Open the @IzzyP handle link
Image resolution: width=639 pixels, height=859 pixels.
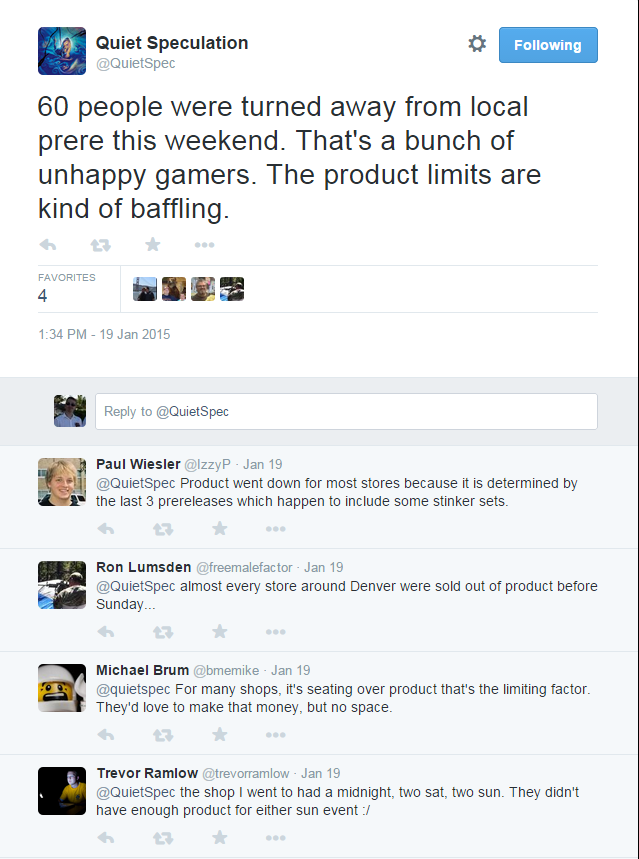click(208, 464)
